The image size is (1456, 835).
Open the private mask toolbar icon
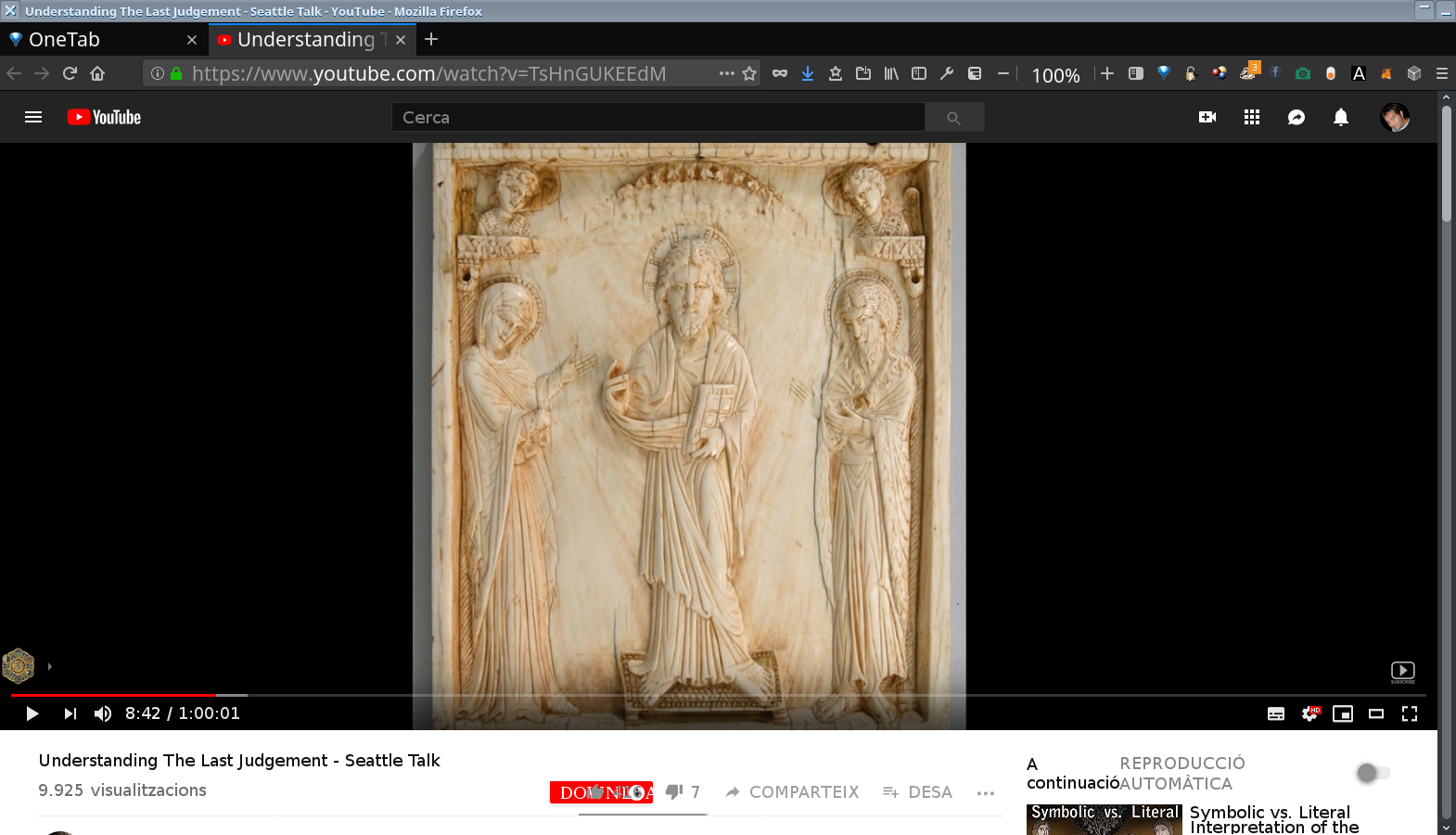(780, 73)
